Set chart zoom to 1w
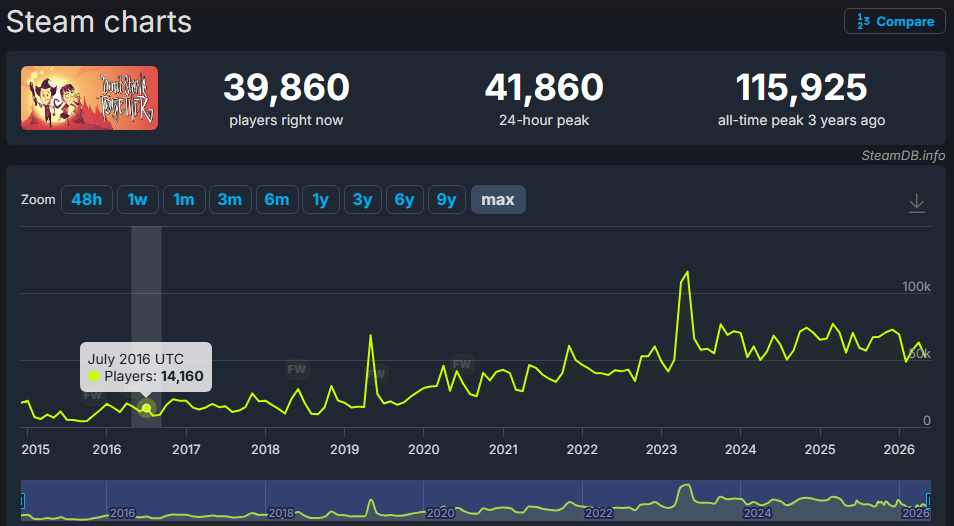Viewport: 954px width, 526px height. 138,199
